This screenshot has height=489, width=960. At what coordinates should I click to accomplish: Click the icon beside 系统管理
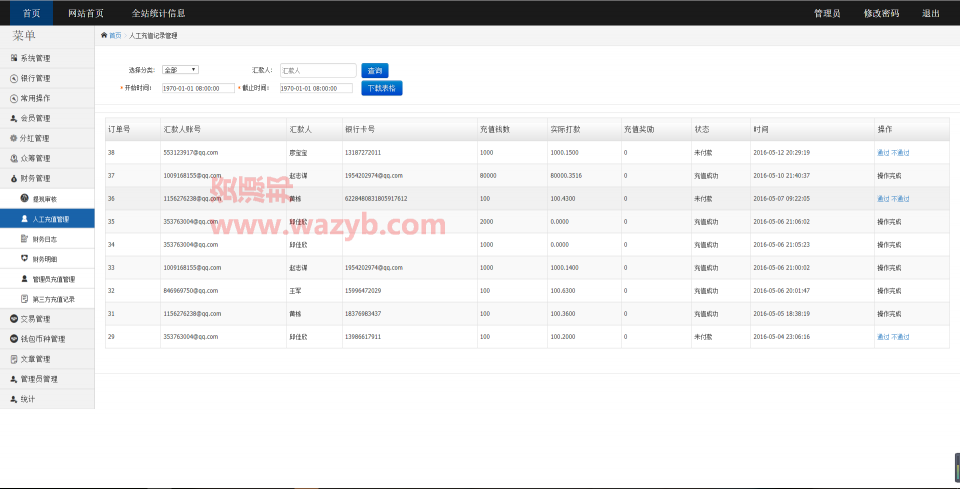(13, 58)
